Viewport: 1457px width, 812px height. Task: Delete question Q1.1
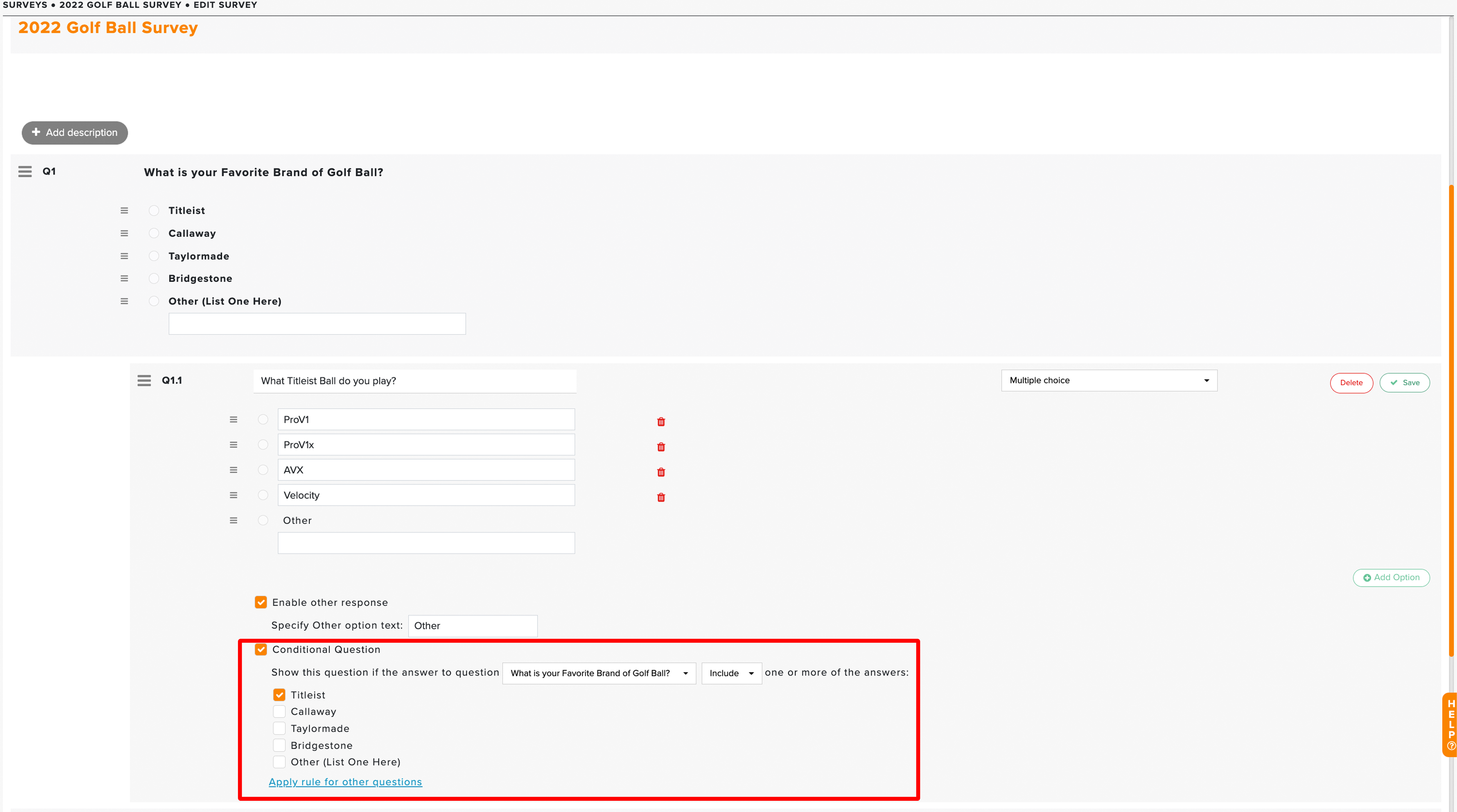(x=1351, y=383)
